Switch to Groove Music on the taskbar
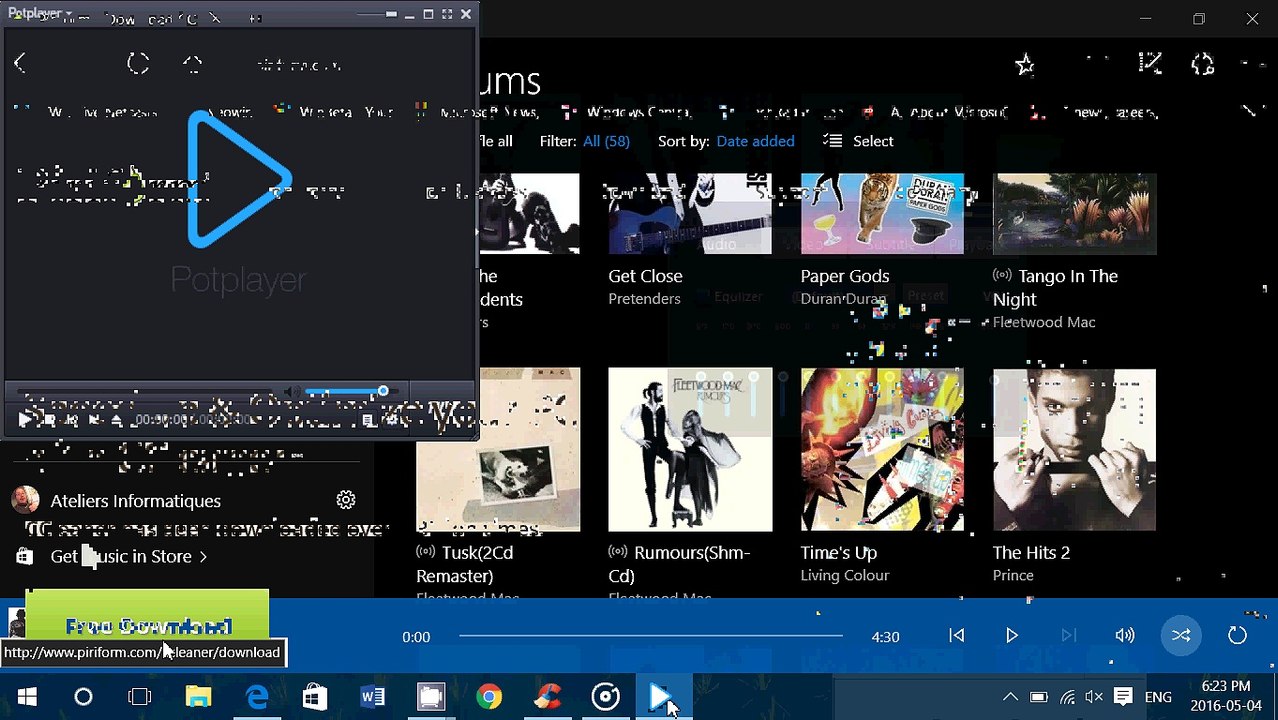 (x=605, y=697)
